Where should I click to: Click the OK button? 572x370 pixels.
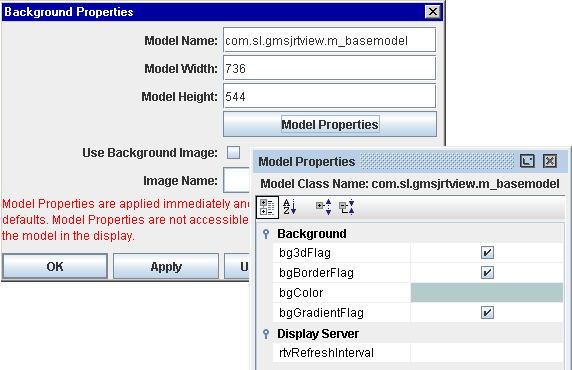pos(55,266)
